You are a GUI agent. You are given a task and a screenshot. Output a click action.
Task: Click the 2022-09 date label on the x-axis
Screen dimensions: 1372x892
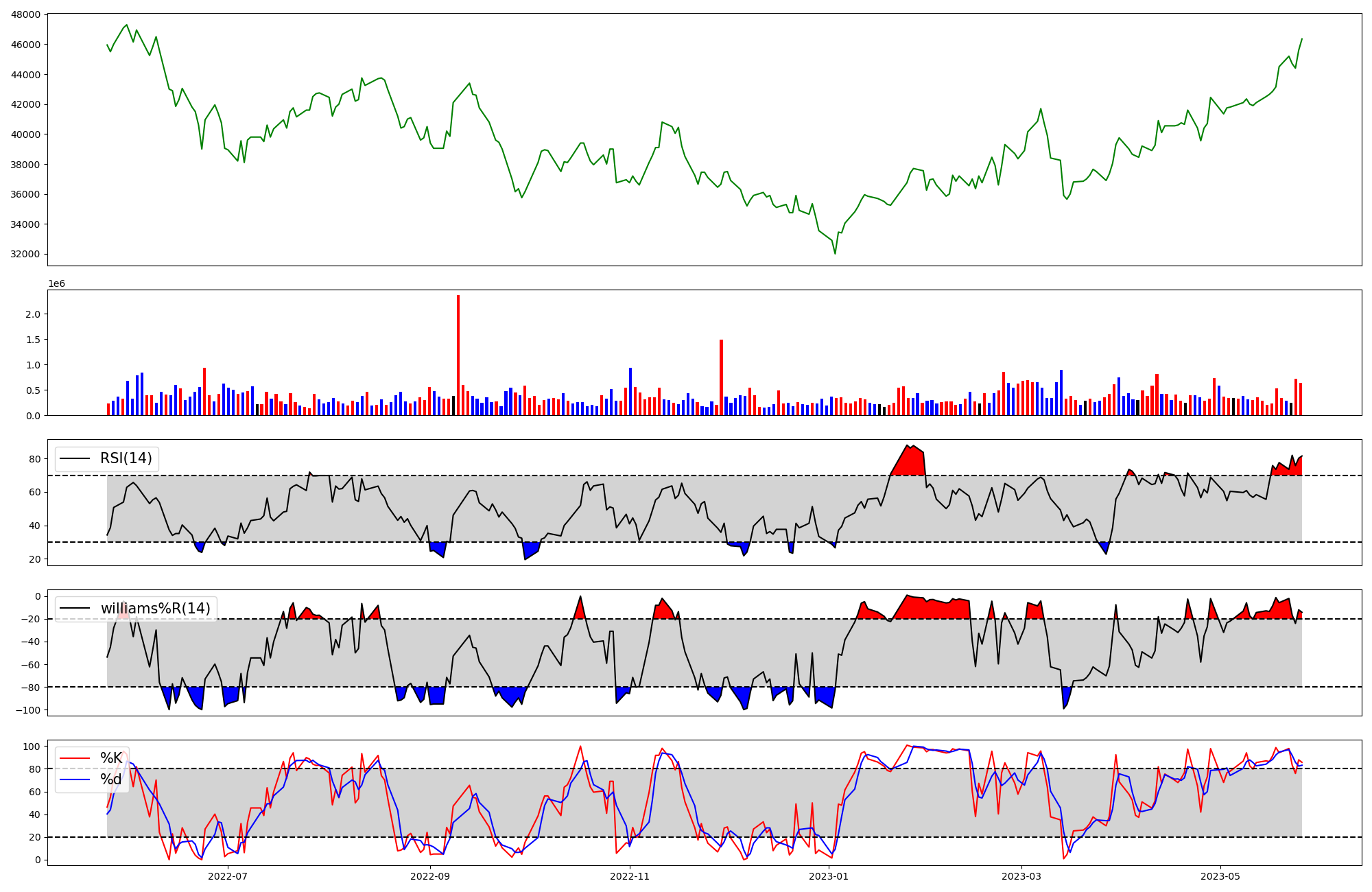pos(430,876)
